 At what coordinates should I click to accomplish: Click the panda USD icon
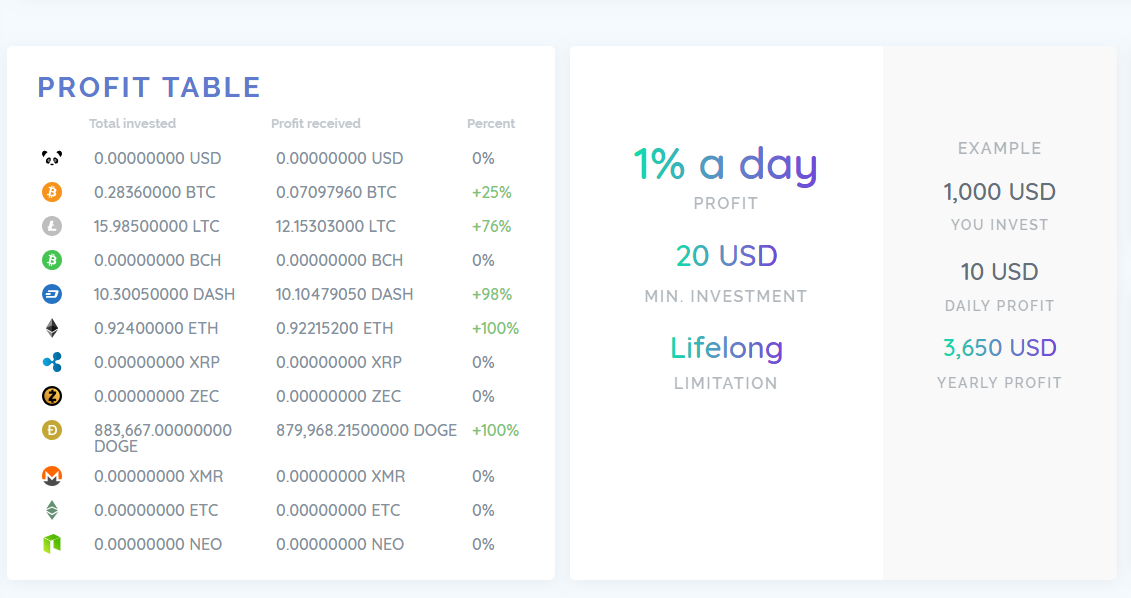tap(52, 158)
